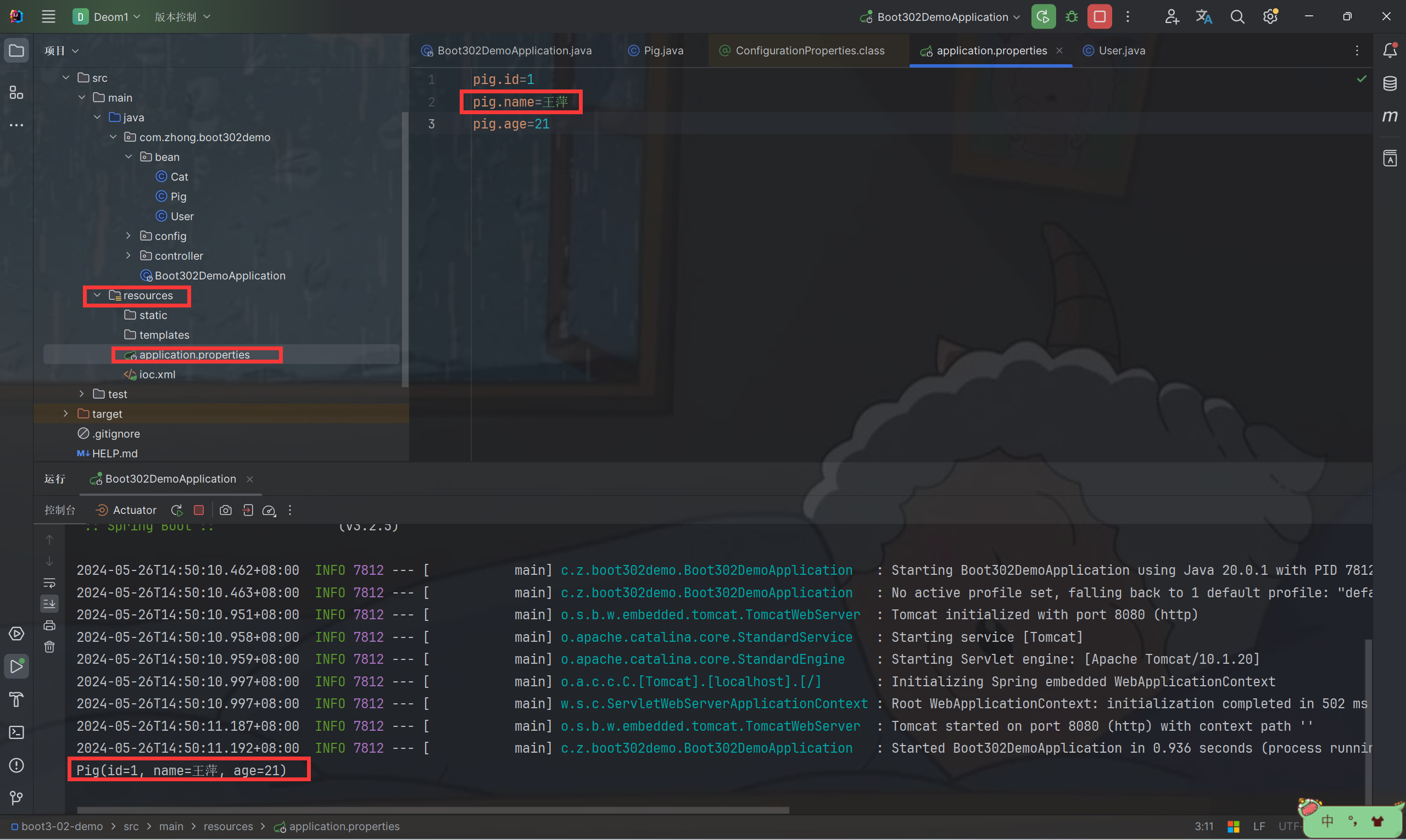
Task: Open the Actuator tab
Action: pos(126,510)
